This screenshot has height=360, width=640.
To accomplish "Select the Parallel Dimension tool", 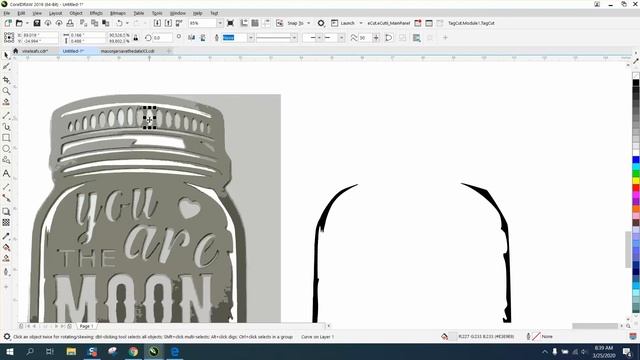I will click(x=6, y=187).
